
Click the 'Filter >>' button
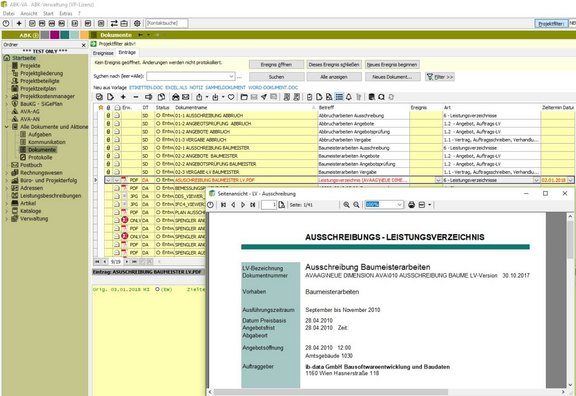pyautogui.click(x=440, y=77)
